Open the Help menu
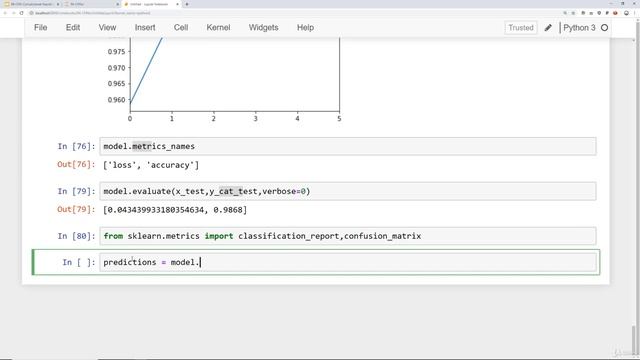The image size is (640, 360). [305, 27]
